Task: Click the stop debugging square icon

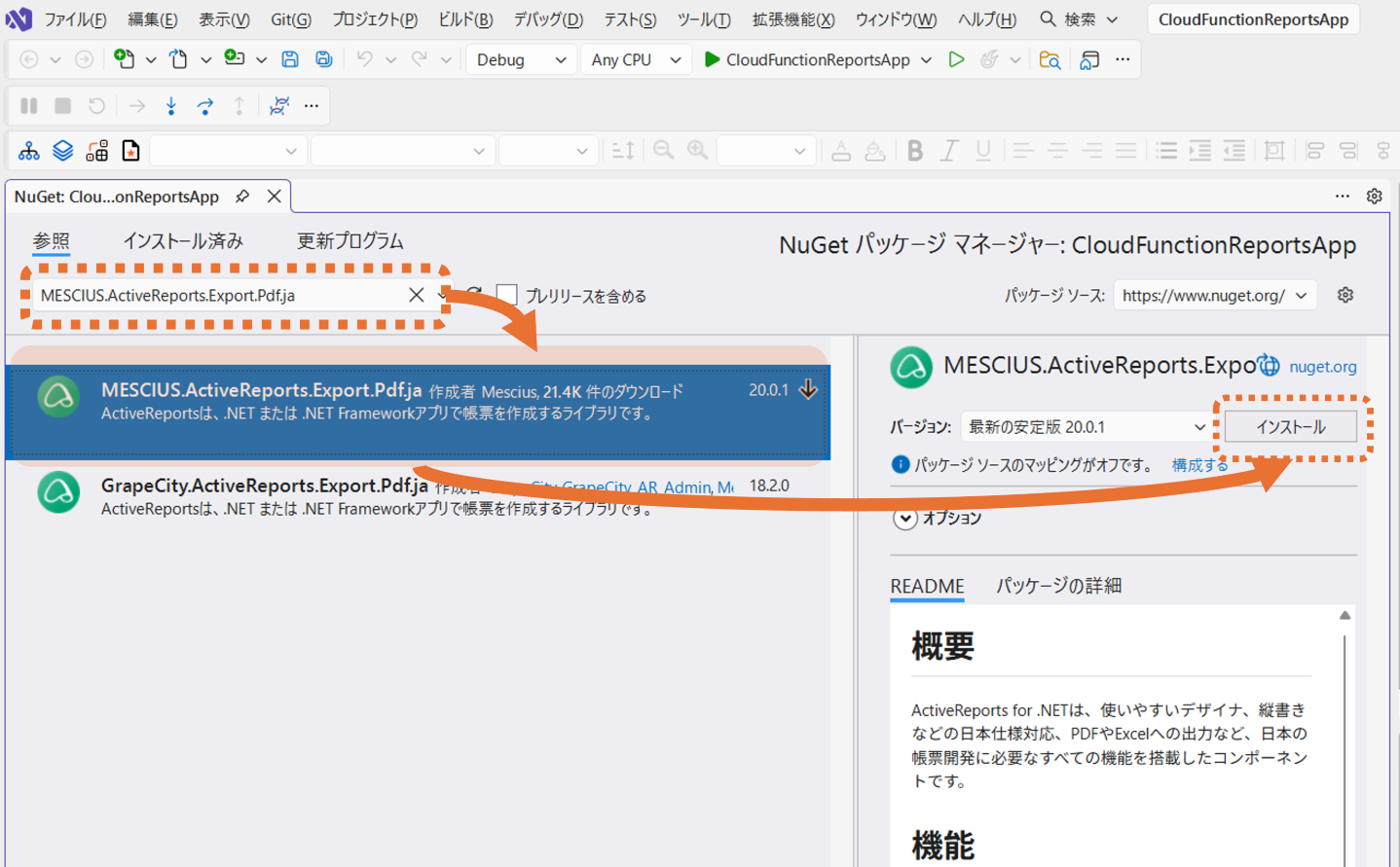Action: coord(63,105)
